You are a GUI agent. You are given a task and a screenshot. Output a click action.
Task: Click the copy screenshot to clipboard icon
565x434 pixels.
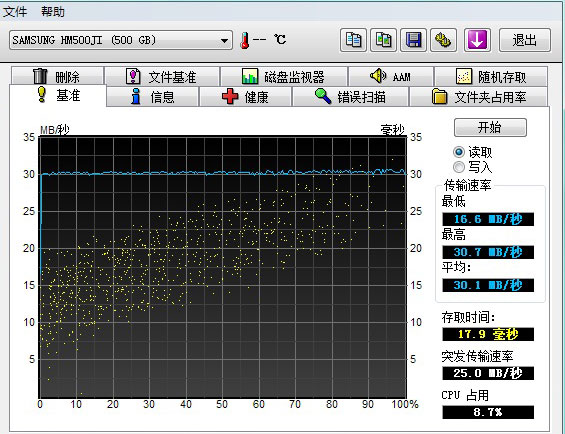383,40
